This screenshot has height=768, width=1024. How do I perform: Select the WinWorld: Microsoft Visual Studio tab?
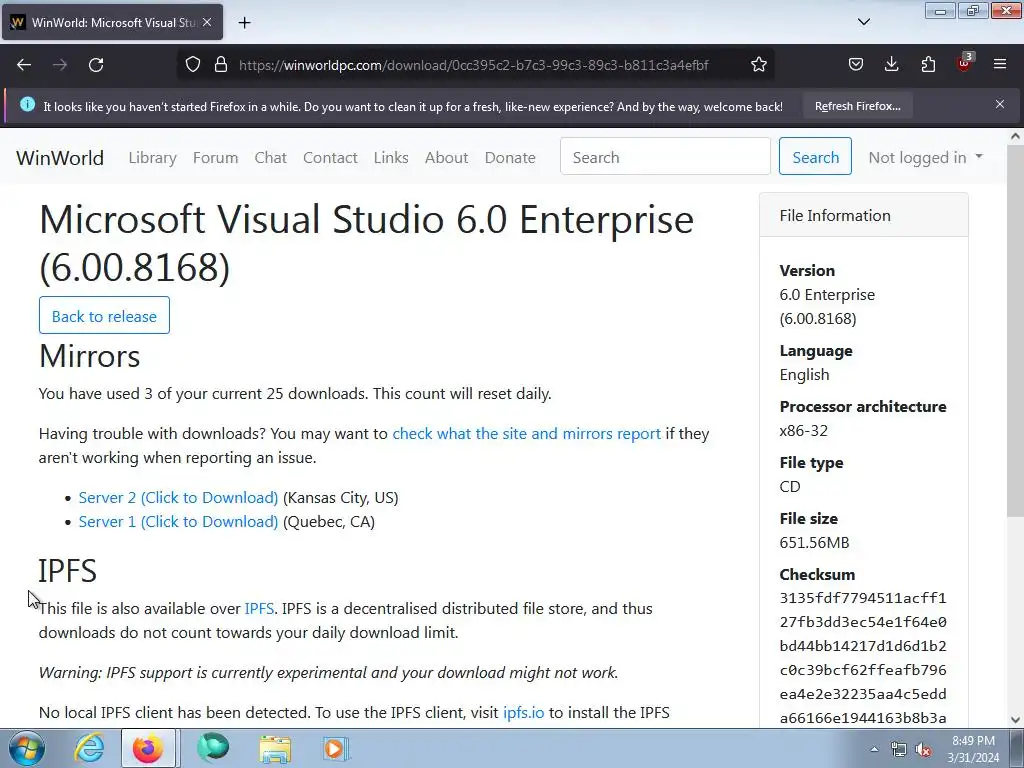pos(112,22)
